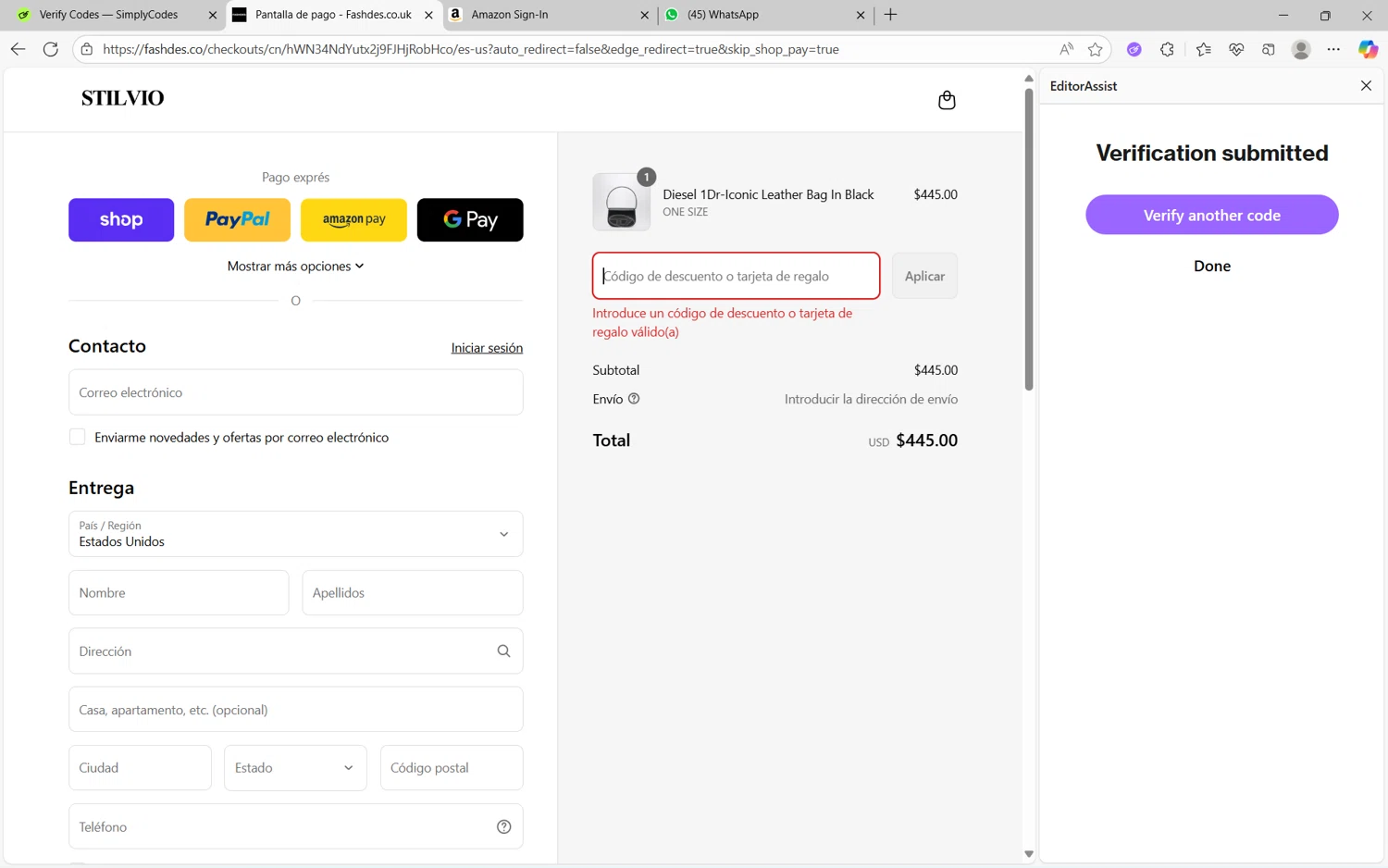Image resolution: width=1388 pixels, height=868 pixels.
Task: Open Browser essentials heart icon
Action: [x=1236, y=49]
